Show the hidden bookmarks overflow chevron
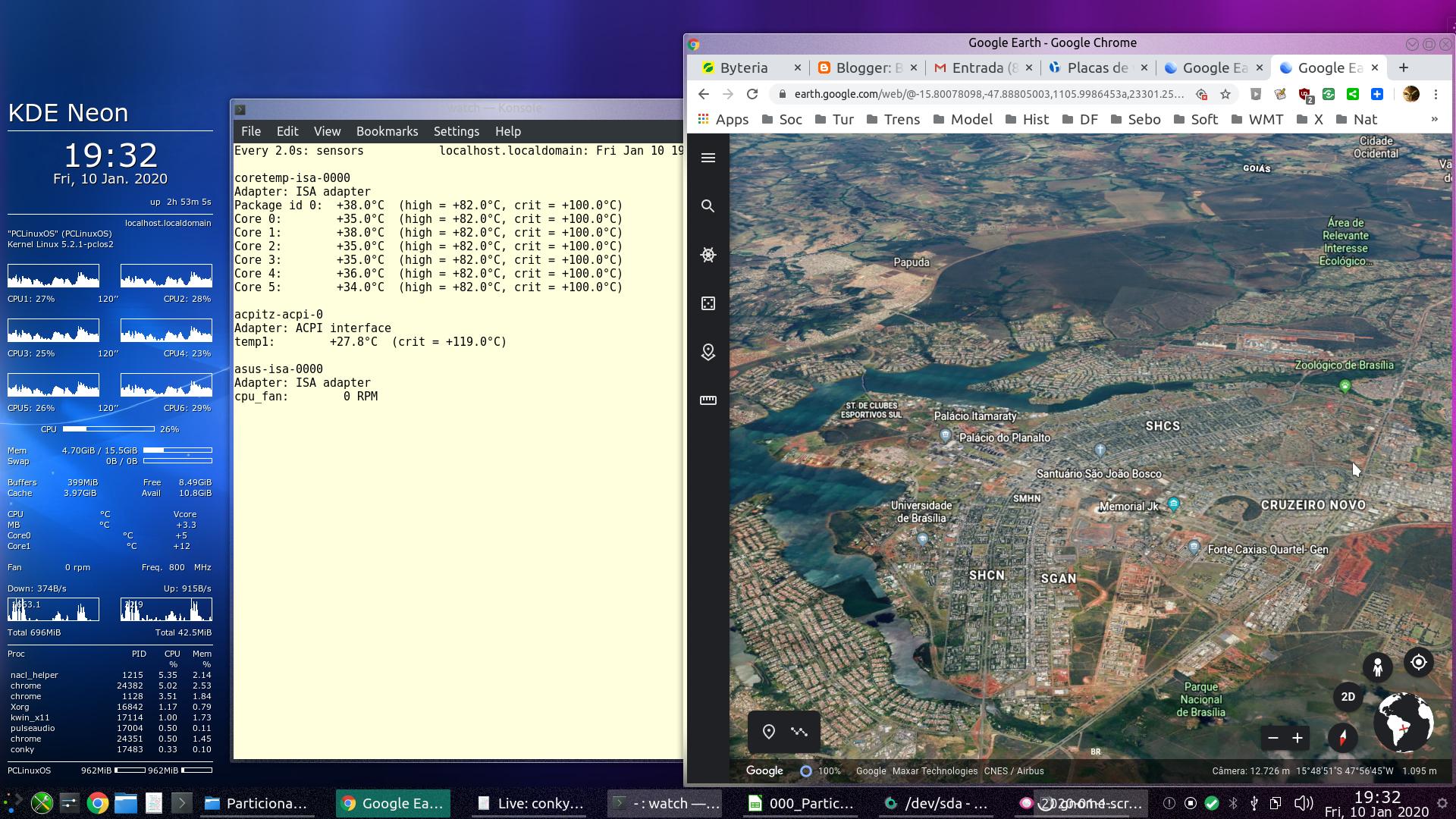The height and width of the screenshot is (819, 1456). click(1434, 119)
